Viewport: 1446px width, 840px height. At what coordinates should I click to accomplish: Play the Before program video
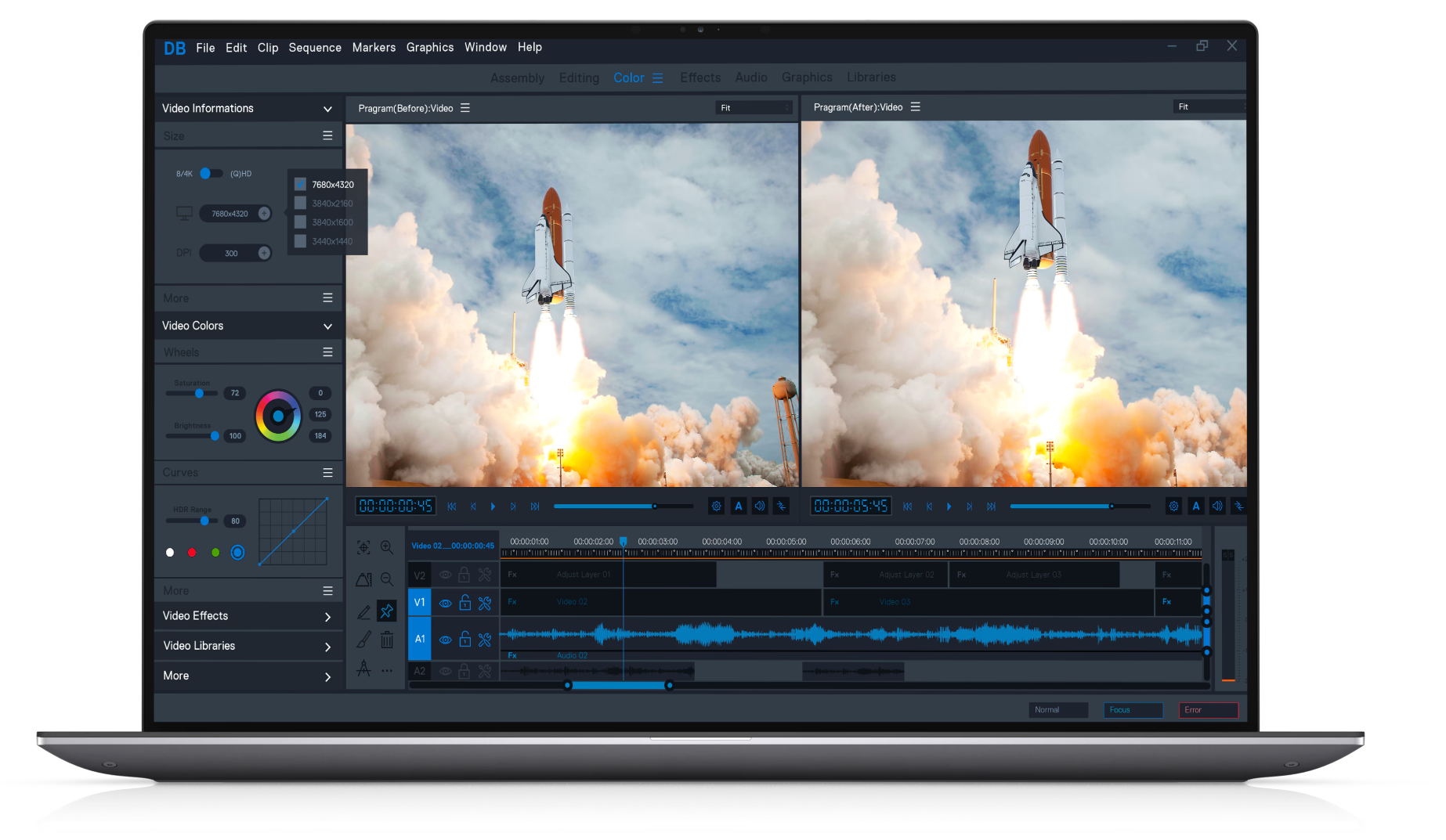click(x=493, y=507)
